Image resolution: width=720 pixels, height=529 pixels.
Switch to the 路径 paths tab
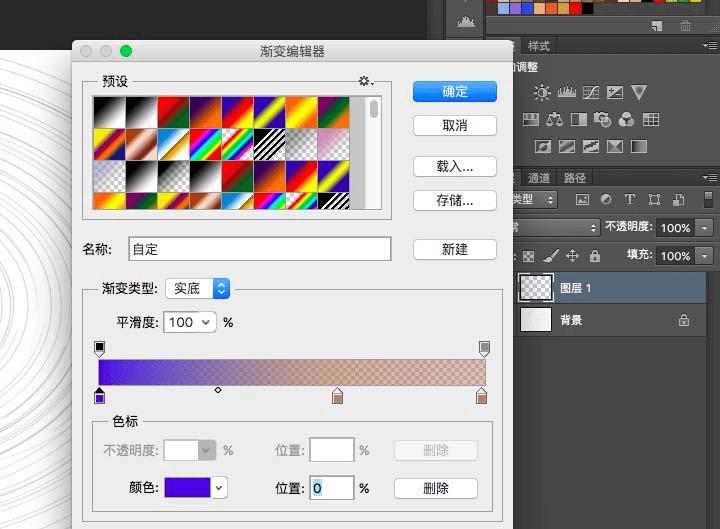[575, 178]
